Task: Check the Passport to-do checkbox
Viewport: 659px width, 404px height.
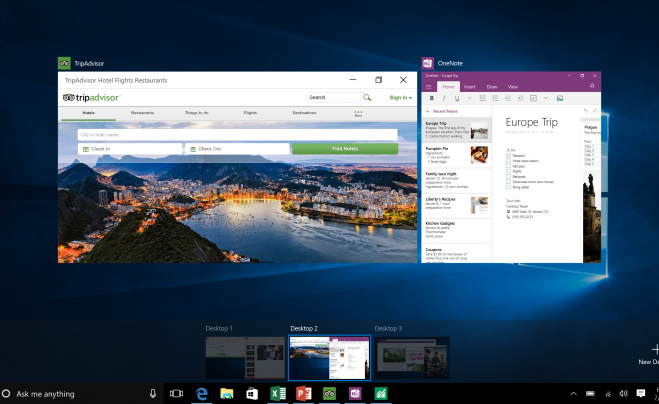Action: [x=509, y=156]
